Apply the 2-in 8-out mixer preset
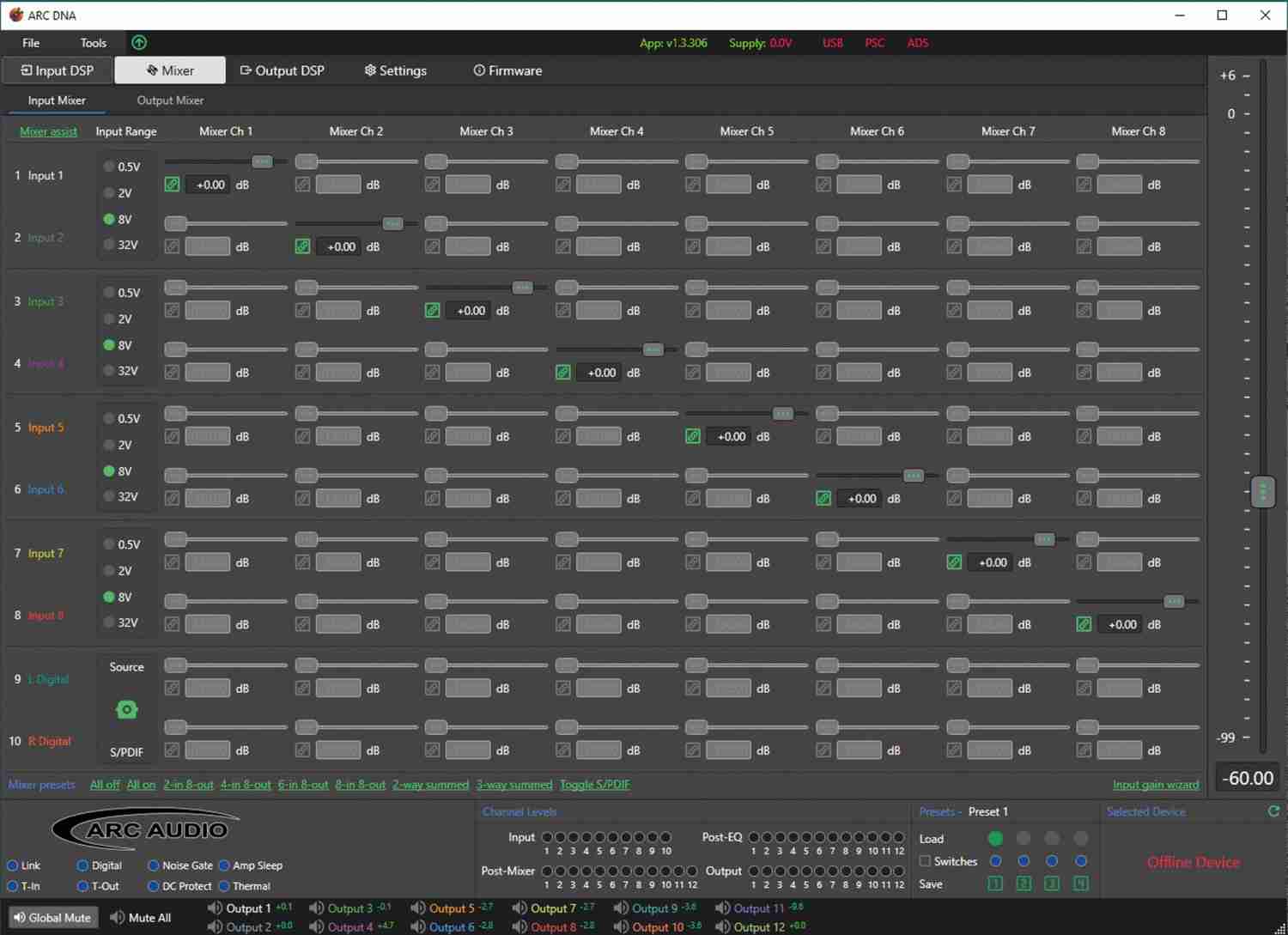This screenshot has width=1288, height=935. click(x=188, y=785)
